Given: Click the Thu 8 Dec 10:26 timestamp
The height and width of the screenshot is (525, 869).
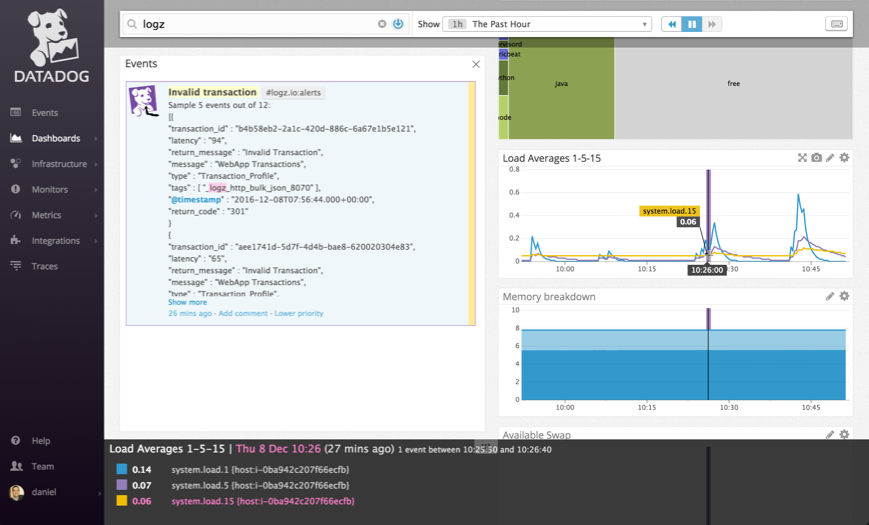Looking at the screenshot, I should [278, 448].
